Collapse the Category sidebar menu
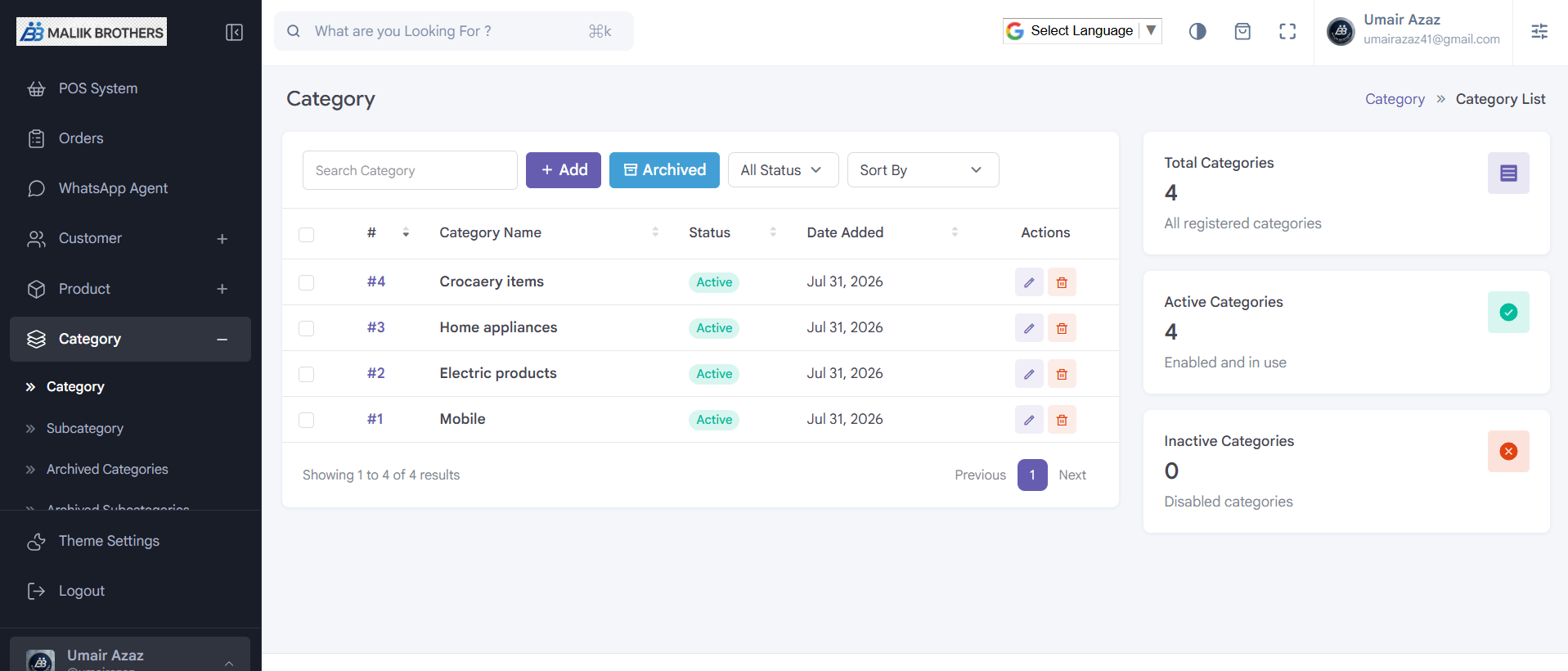 tap(130, 339)
